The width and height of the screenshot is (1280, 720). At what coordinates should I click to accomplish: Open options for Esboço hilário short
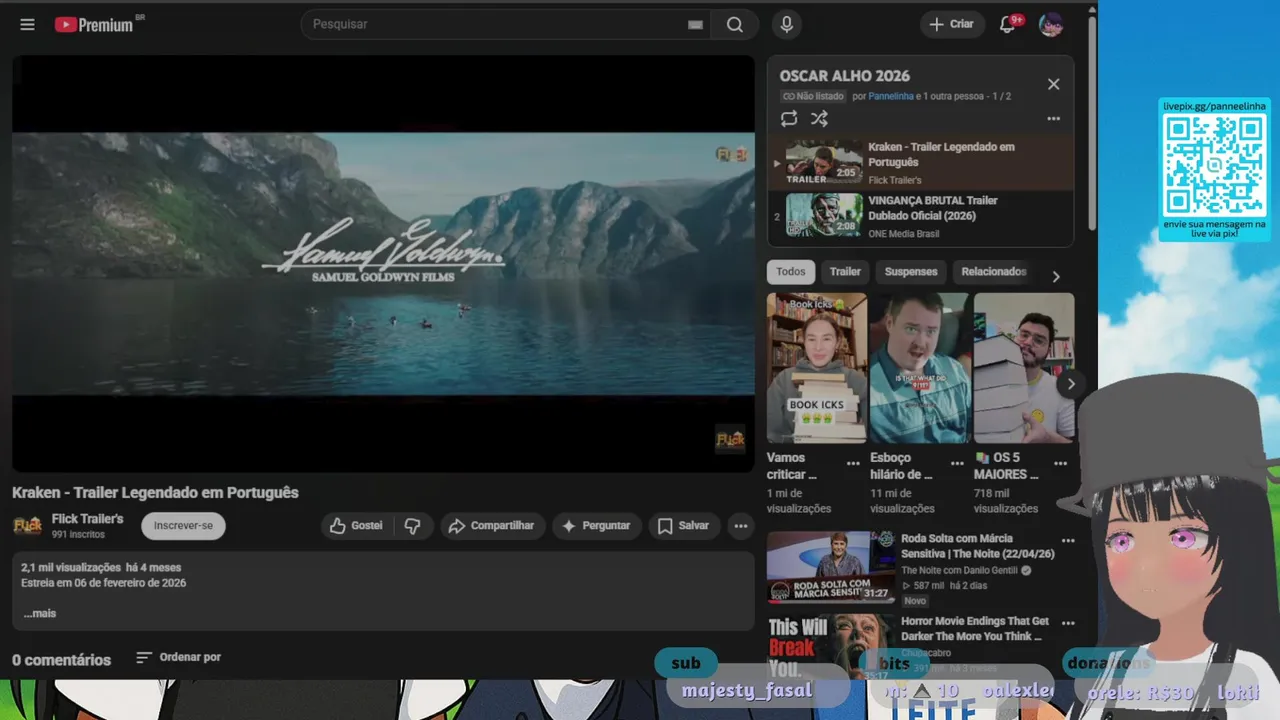click(957, 464)
